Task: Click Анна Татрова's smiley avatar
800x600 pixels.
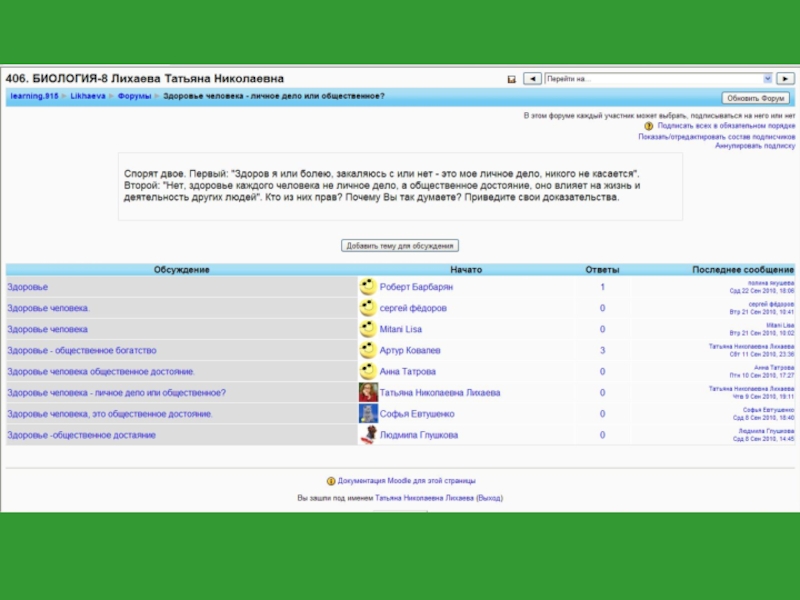Action: click(x=368, y=371)
